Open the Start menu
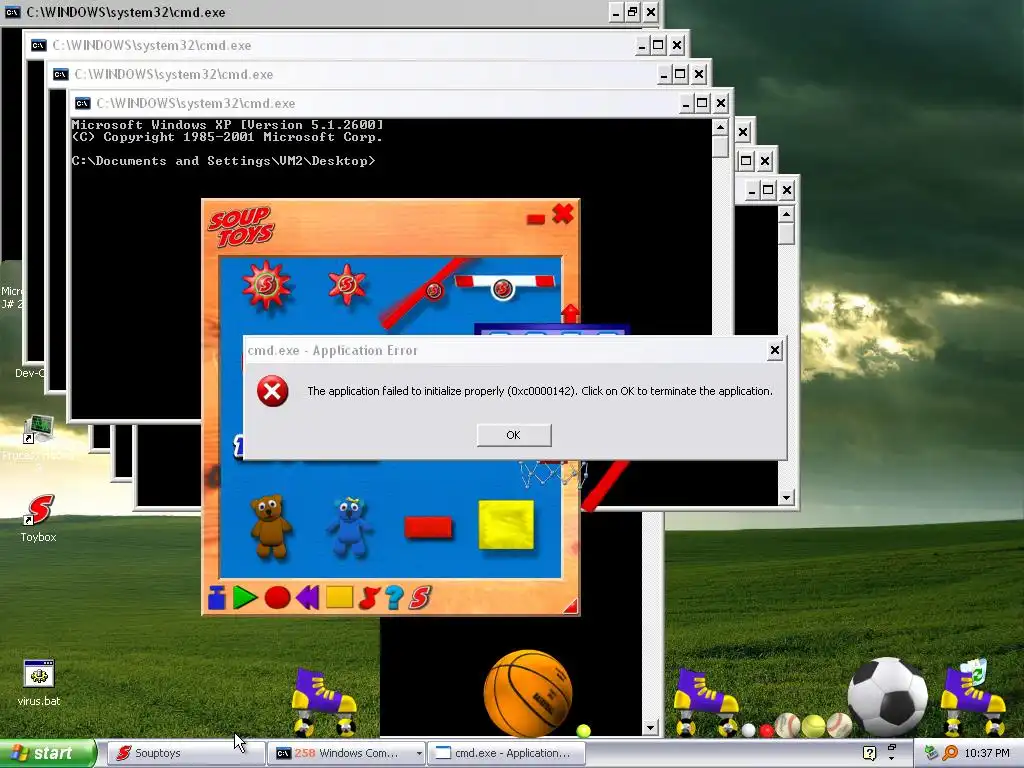This screenshot has height=768, width=1024. click(48, 754)
